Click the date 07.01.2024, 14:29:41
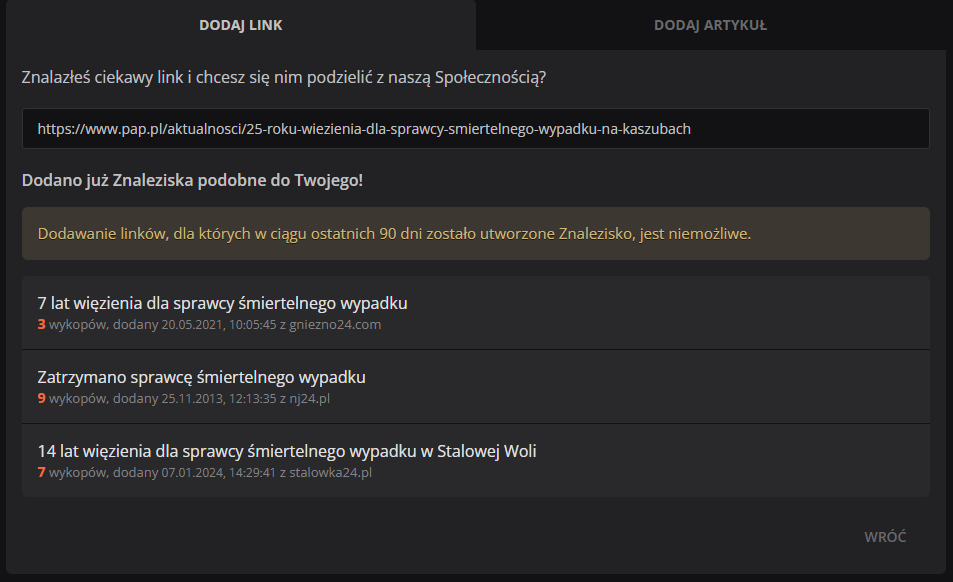Image resolution: width=953 pixels, height=582 pixels. coord(211,473)
